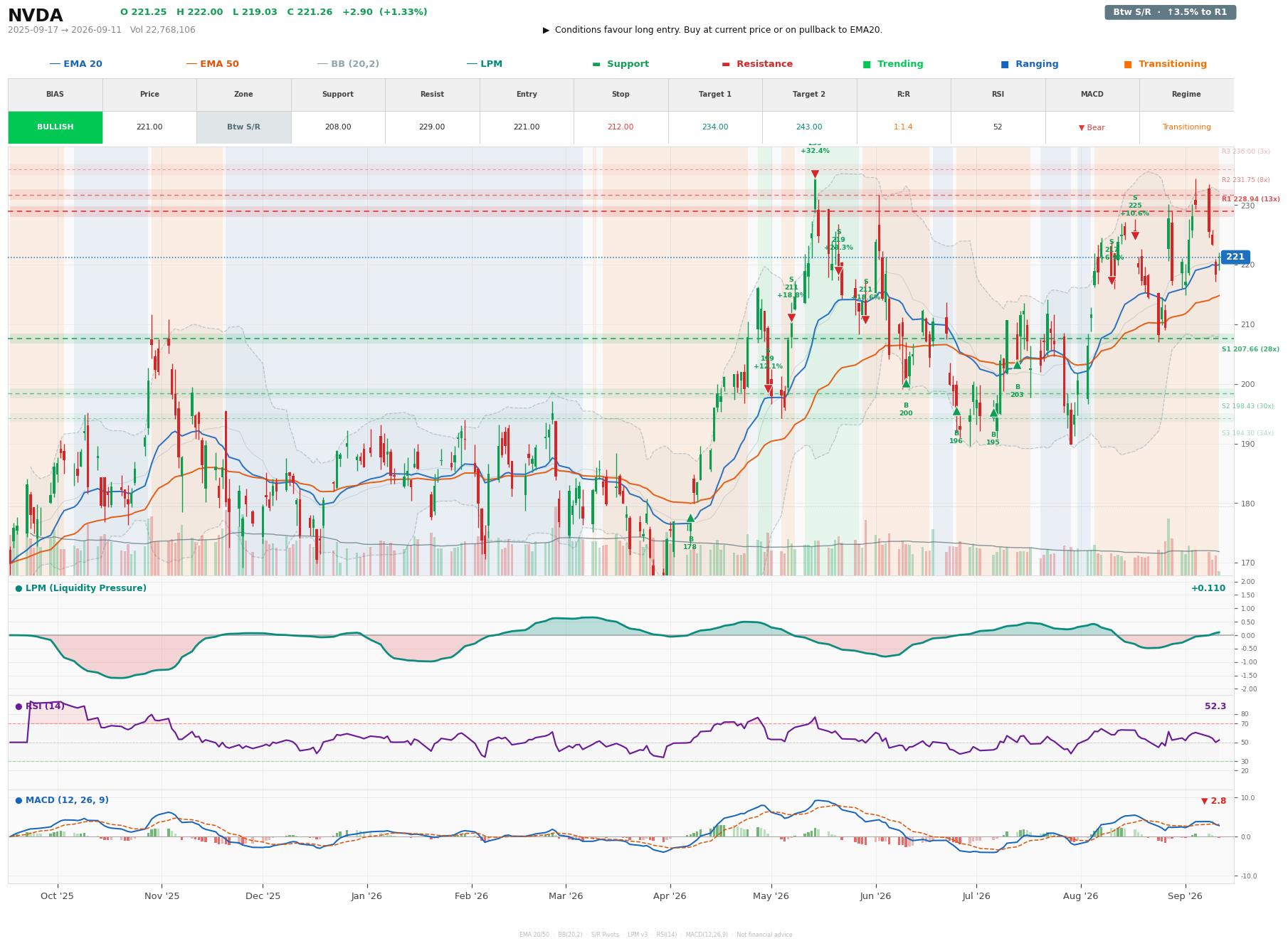The image size is (1288, 946).
Task: Click the purple dot beside the RSI (14) title
Action: [x=19, y=706]
